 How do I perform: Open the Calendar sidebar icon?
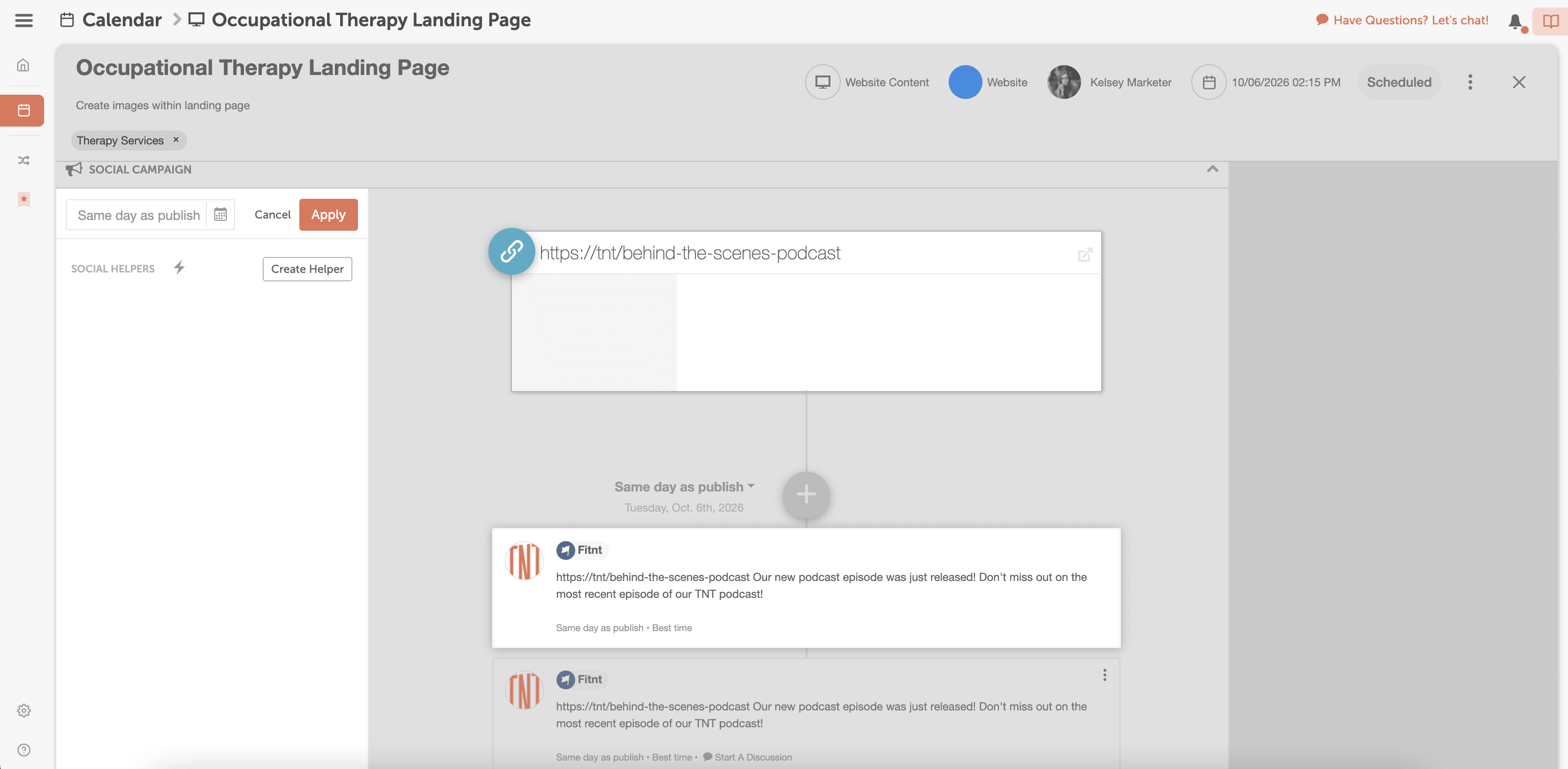click(x=23, y=110)
